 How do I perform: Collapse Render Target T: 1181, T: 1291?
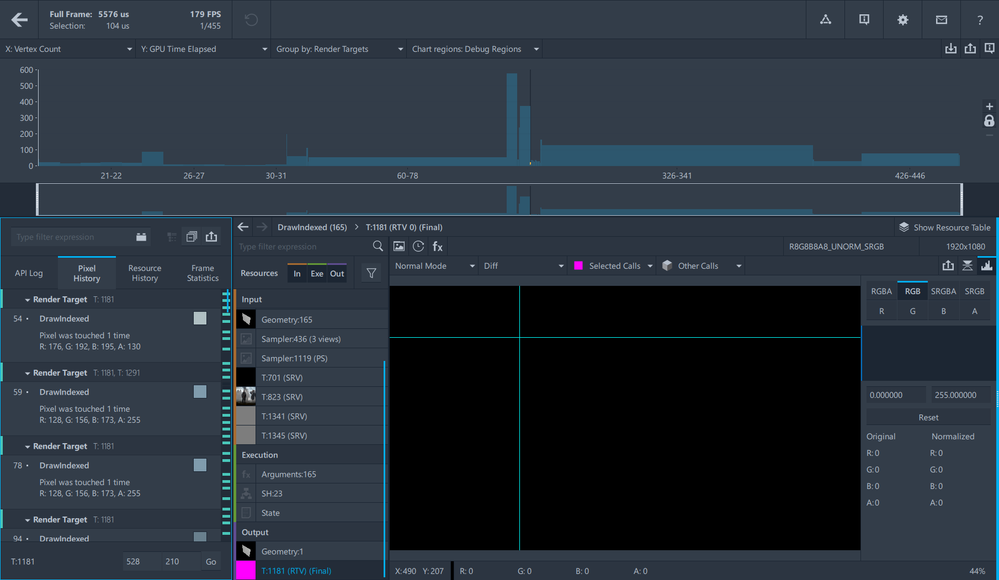coord(27,373)
